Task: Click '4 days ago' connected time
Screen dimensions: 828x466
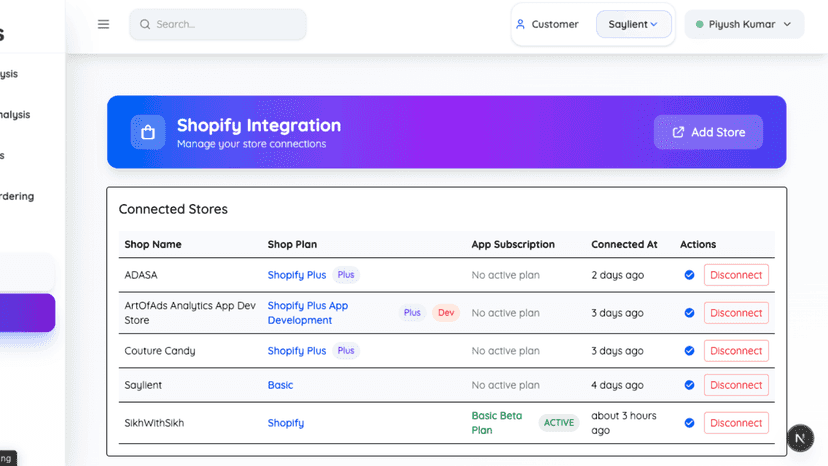Action: [x=617, y=385]
